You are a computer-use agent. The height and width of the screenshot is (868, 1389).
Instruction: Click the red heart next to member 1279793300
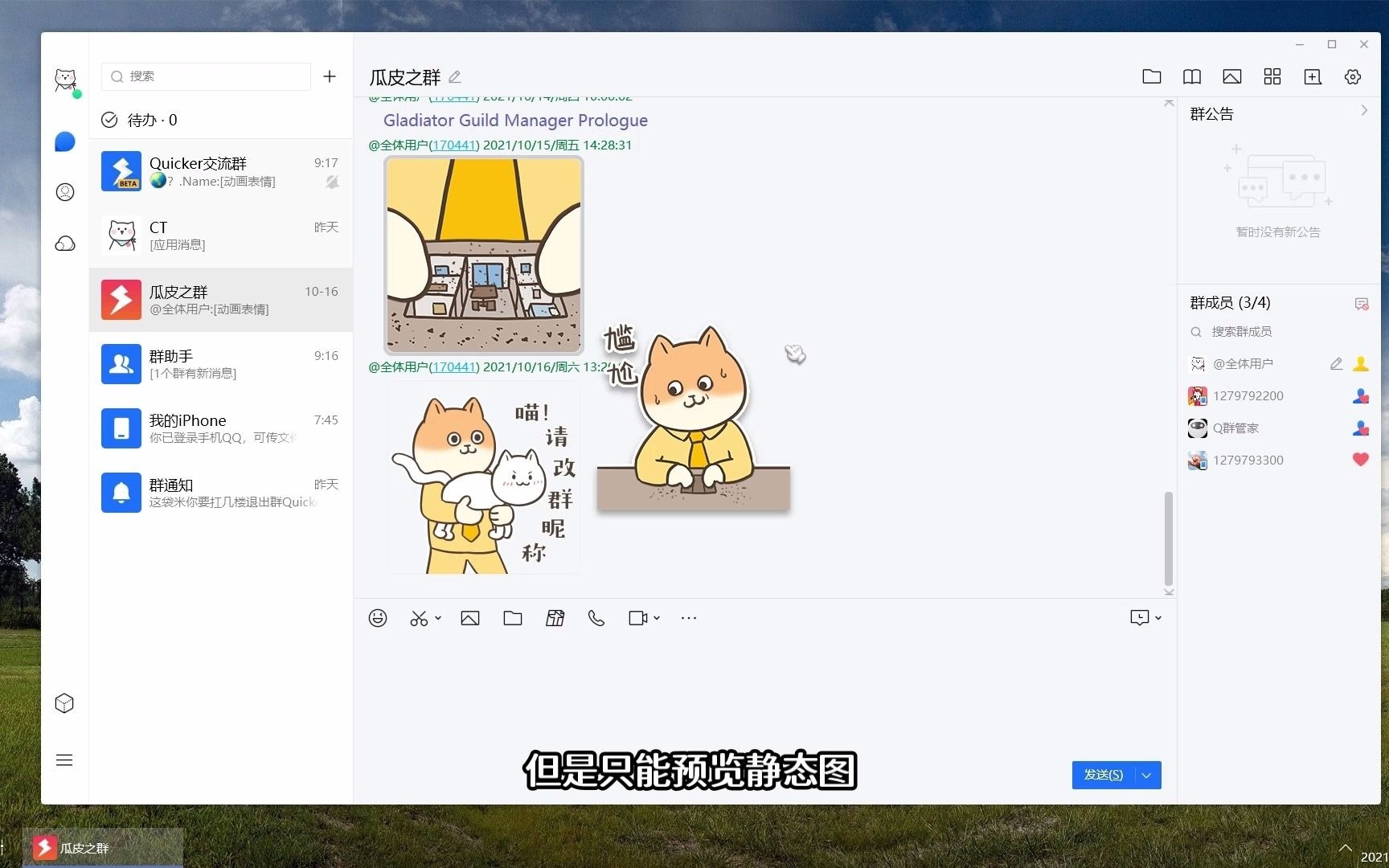pyautogui.click(x=1360, y=460)
